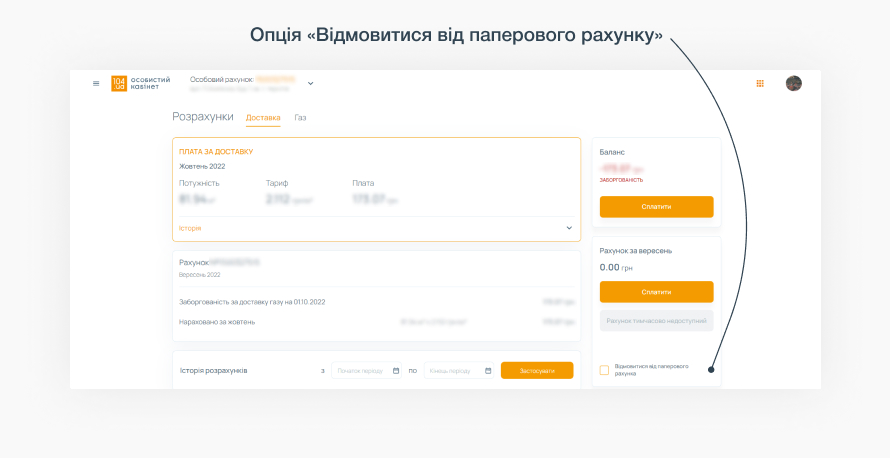
Task: Click the ПЛАТА ЗА ДОСТАВКУ card heading
Action: [x=216, y=152]
